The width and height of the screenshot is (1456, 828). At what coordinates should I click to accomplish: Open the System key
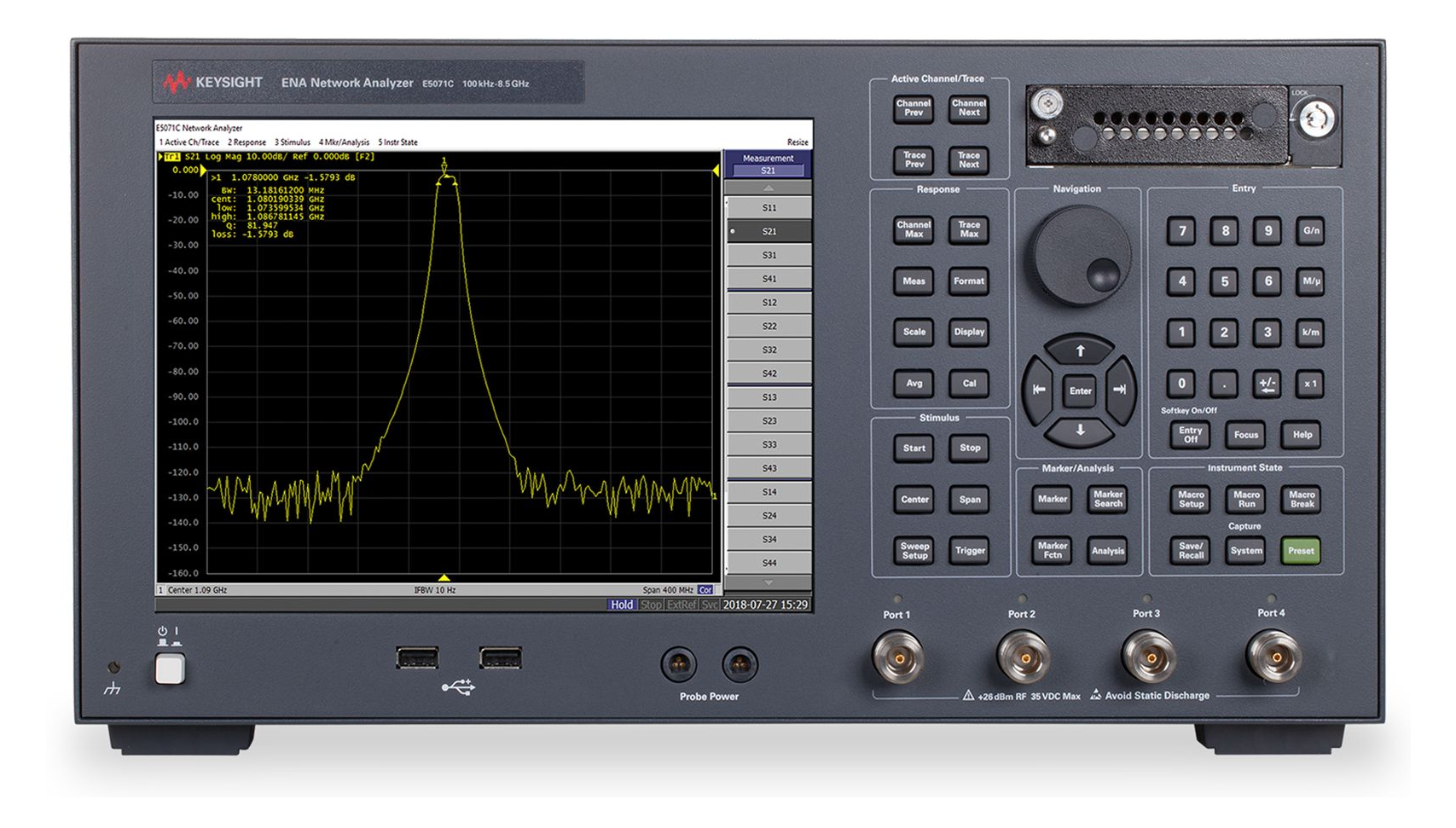click(x=1246, y=551)
